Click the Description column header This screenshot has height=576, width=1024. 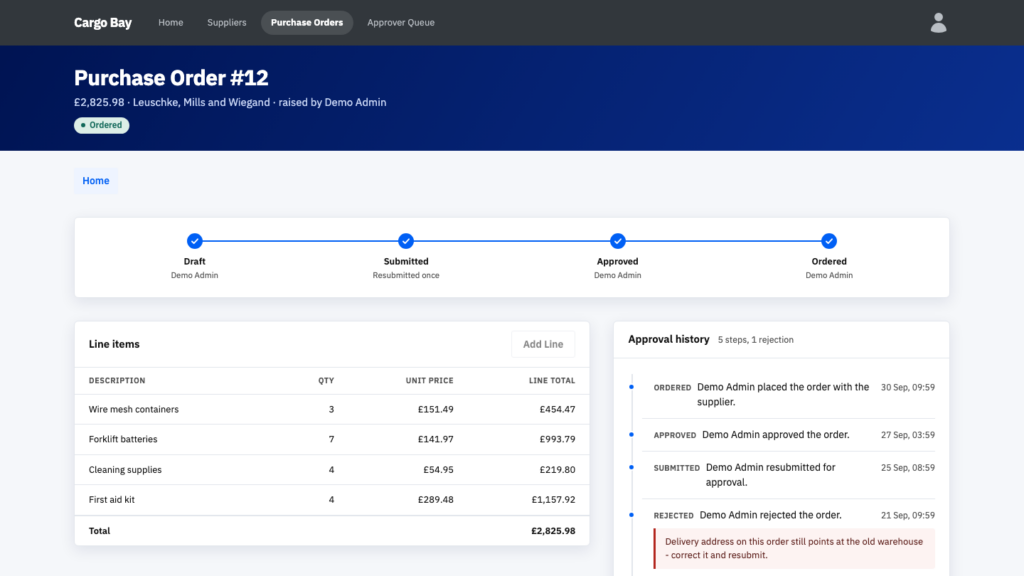click(117, 381)
